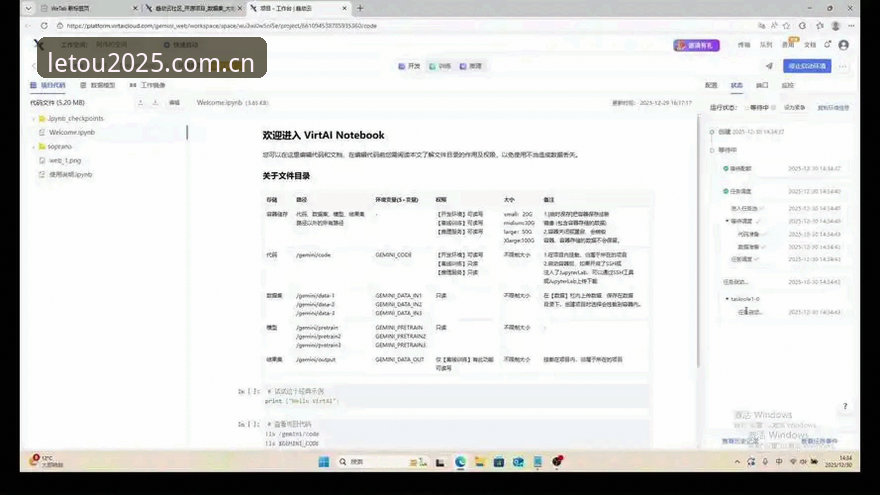Select the 训练 mode button
Viewport: 880px width, 495px height.
(x=440, y=66)
